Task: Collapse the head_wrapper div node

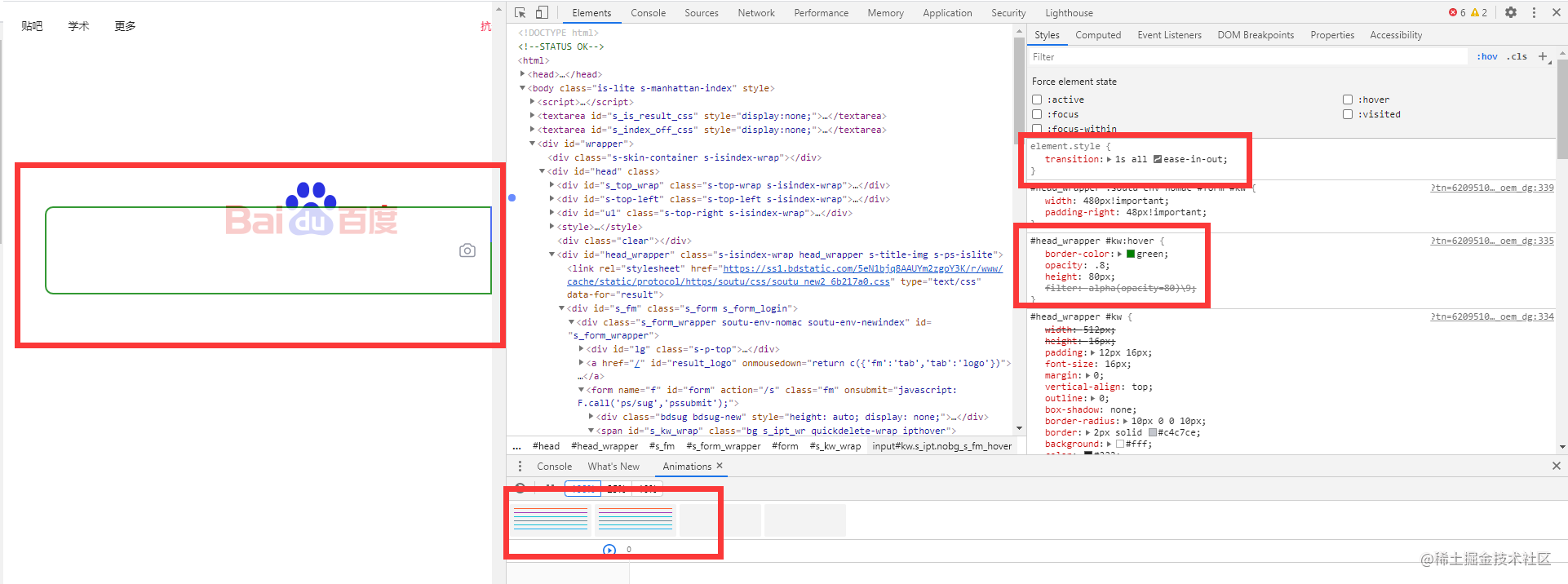Action: (x=552, y=254)
